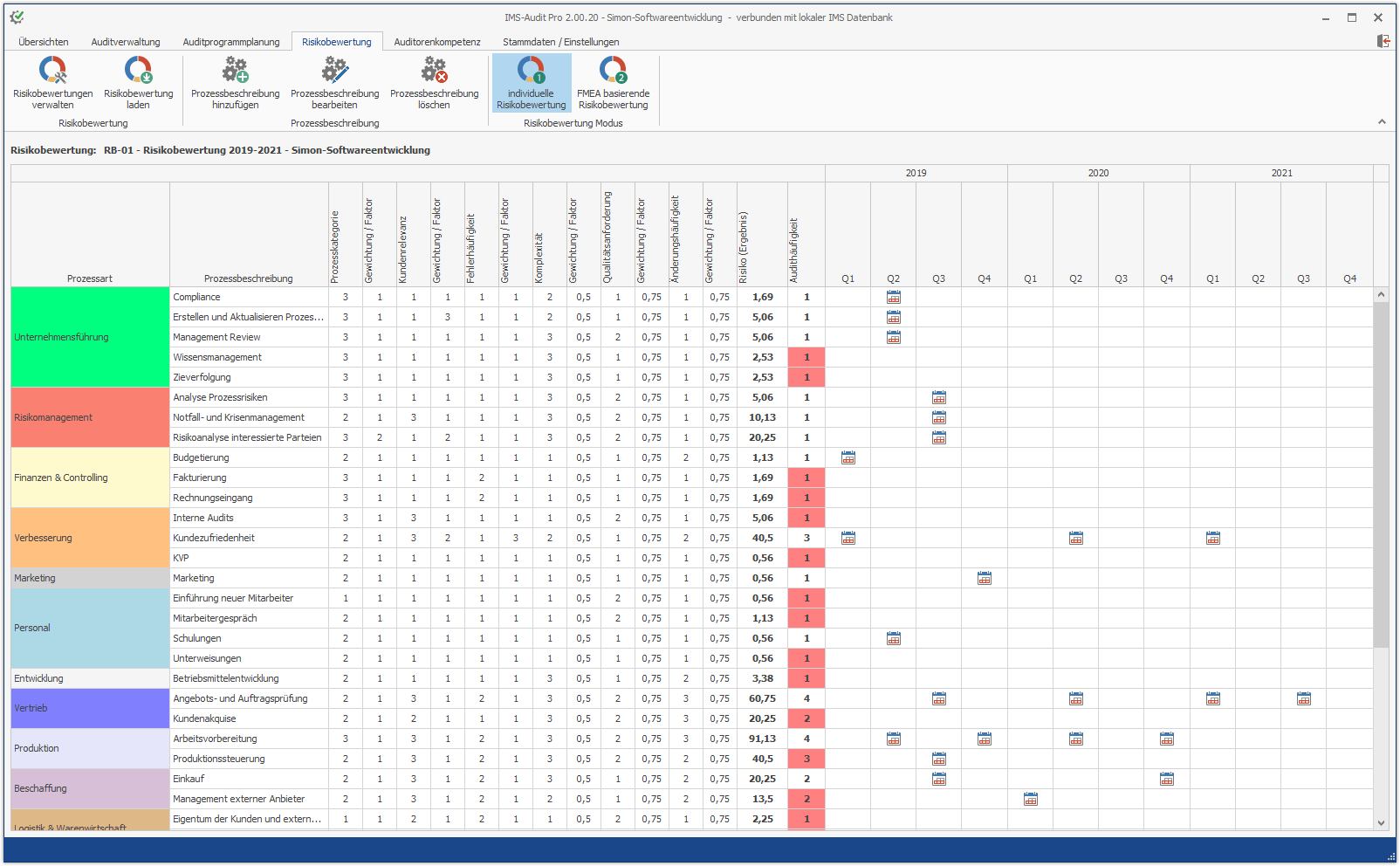Select the Schulungen calendar marker in Q2 2019
1400x866 pixels.
[x=894, y=638]
